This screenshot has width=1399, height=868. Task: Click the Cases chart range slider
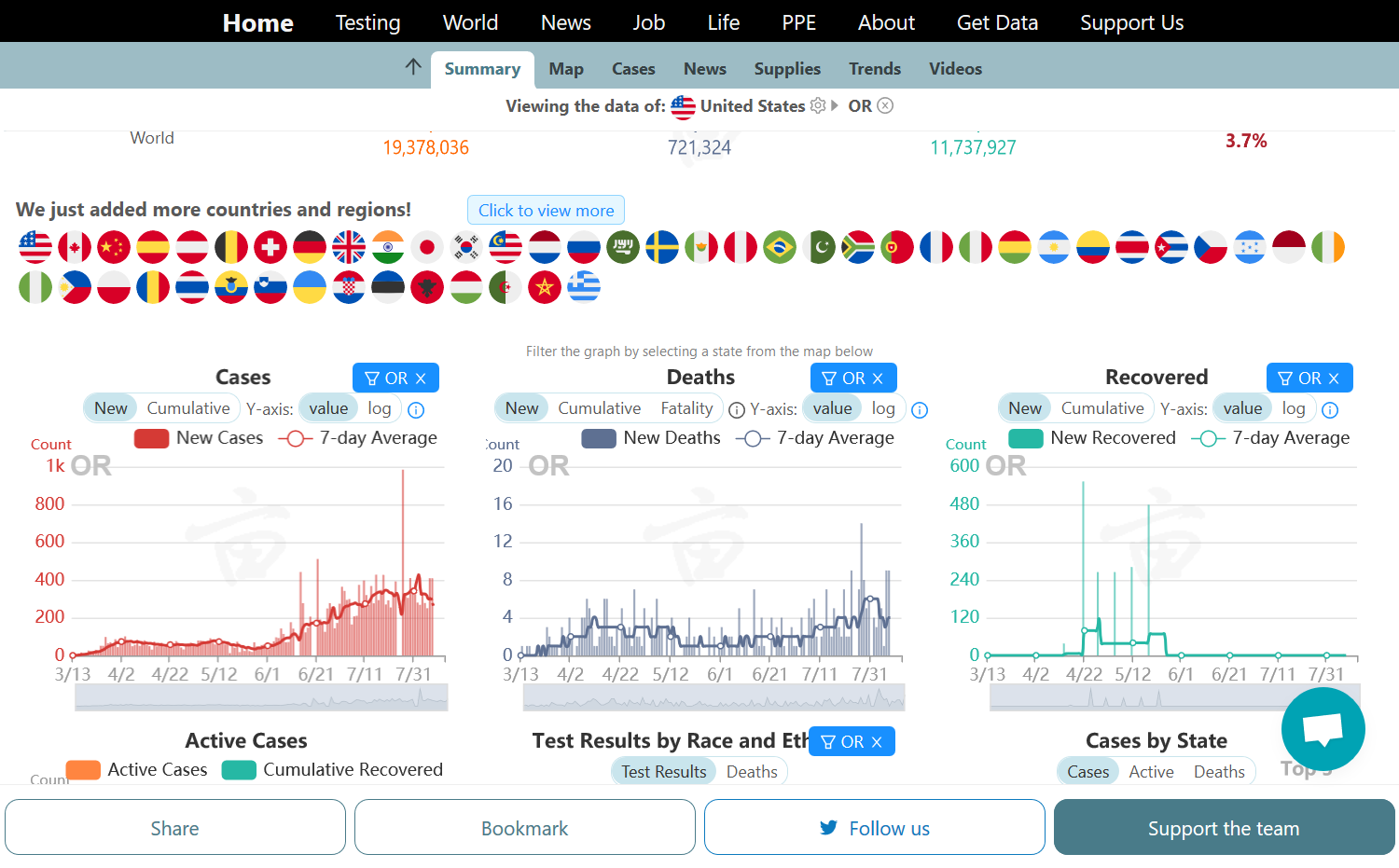point(261,697)
